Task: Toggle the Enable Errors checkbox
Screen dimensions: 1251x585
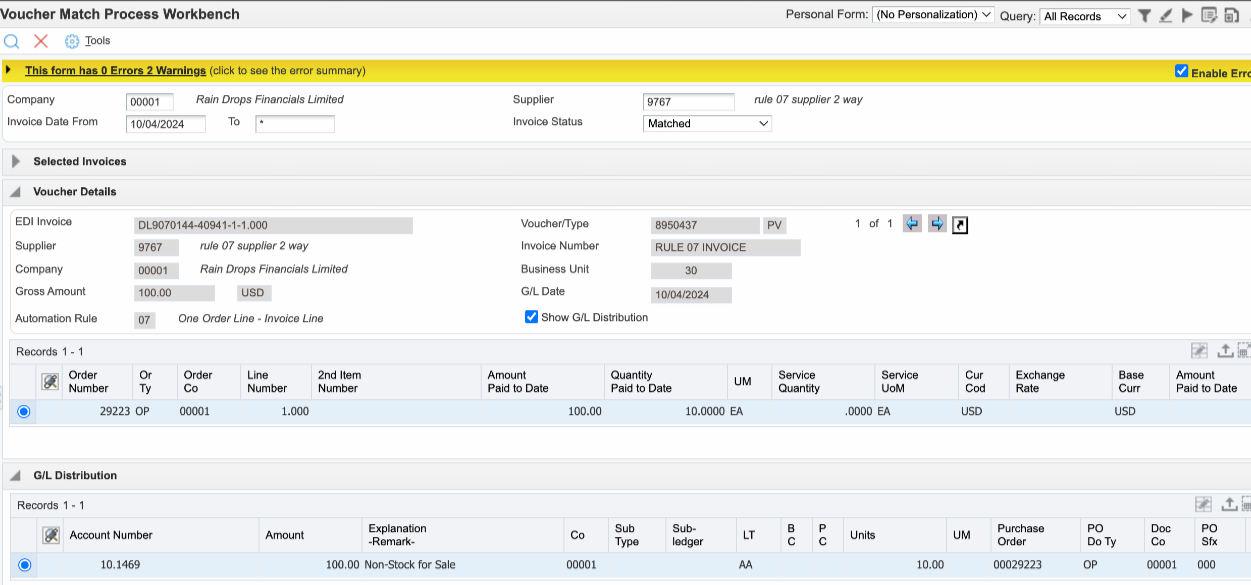Action: coord(1182,71)
